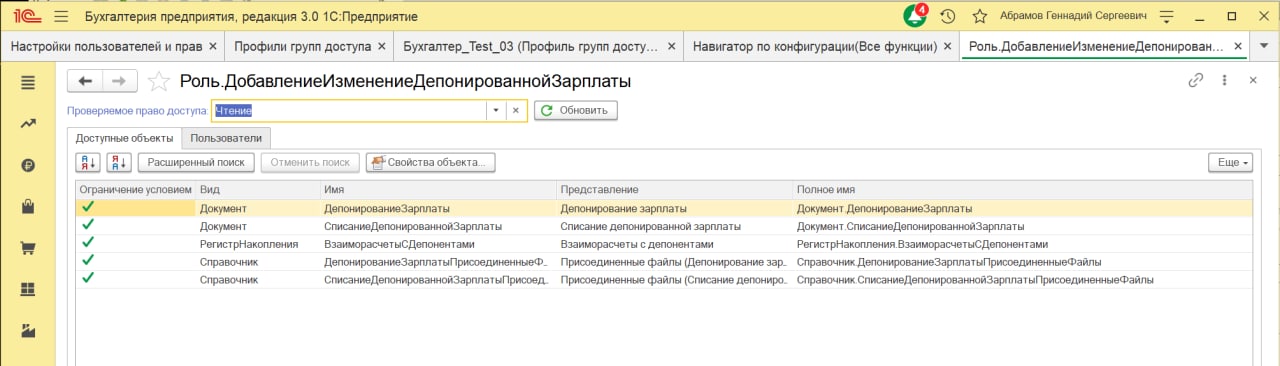Open favorites star in title bar
The height and width of the screenshot is (366, 1280).
tap(979, 16)
